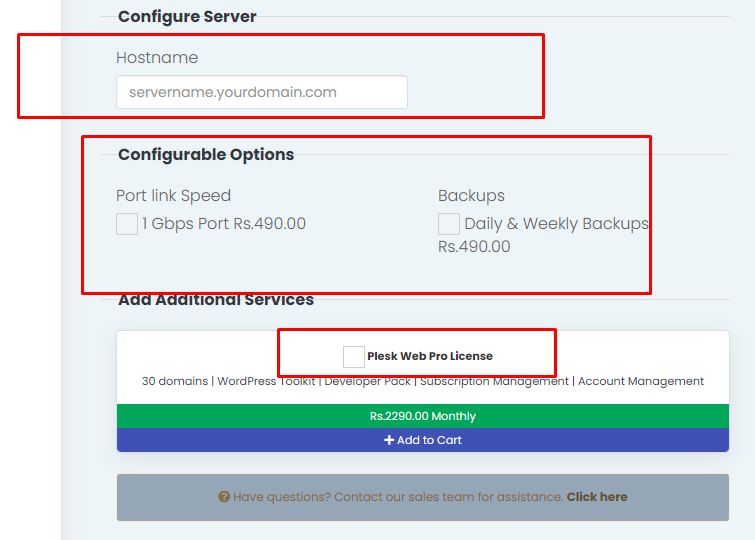
Task: Click the Configure Server section heading
Action: pyautogui.click(x=187, y=17)
